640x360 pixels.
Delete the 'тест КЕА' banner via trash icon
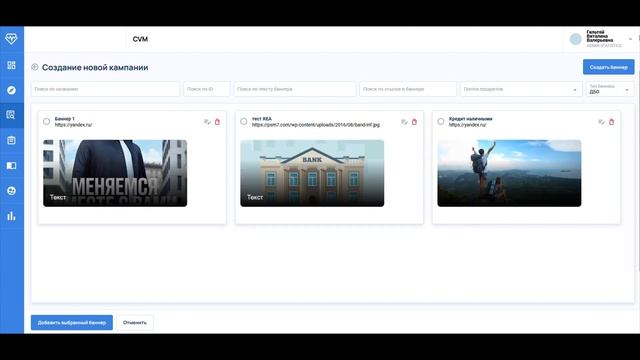click(x=414, y=122)
